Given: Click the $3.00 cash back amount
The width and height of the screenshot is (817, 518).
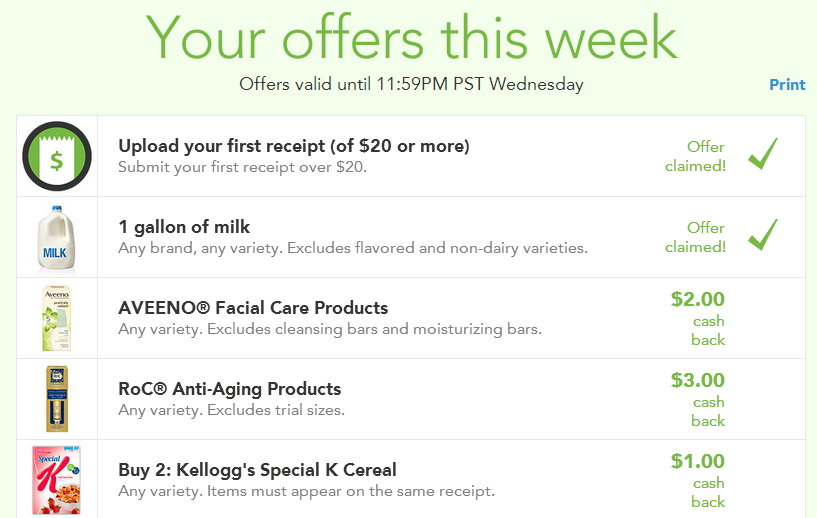Looking at the screenshot, I should [x=698, y=380].
